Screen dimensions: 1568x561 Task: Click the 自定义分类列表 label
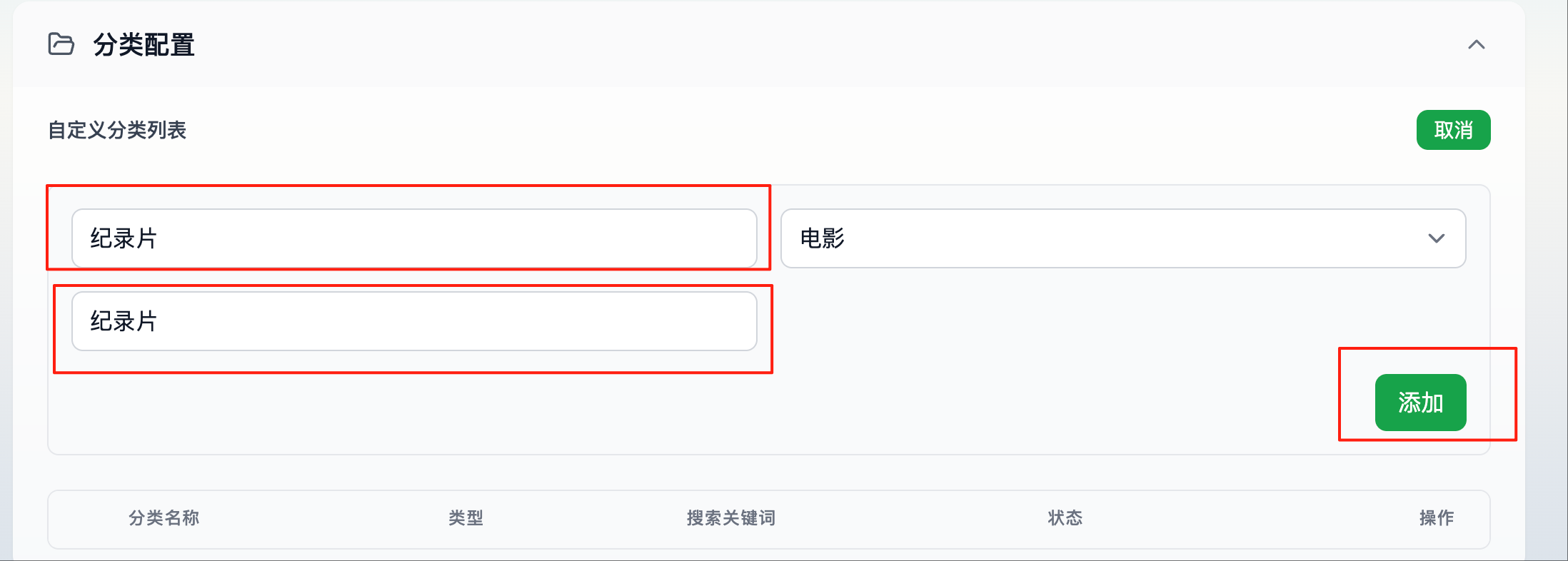(x=117, y=130)
